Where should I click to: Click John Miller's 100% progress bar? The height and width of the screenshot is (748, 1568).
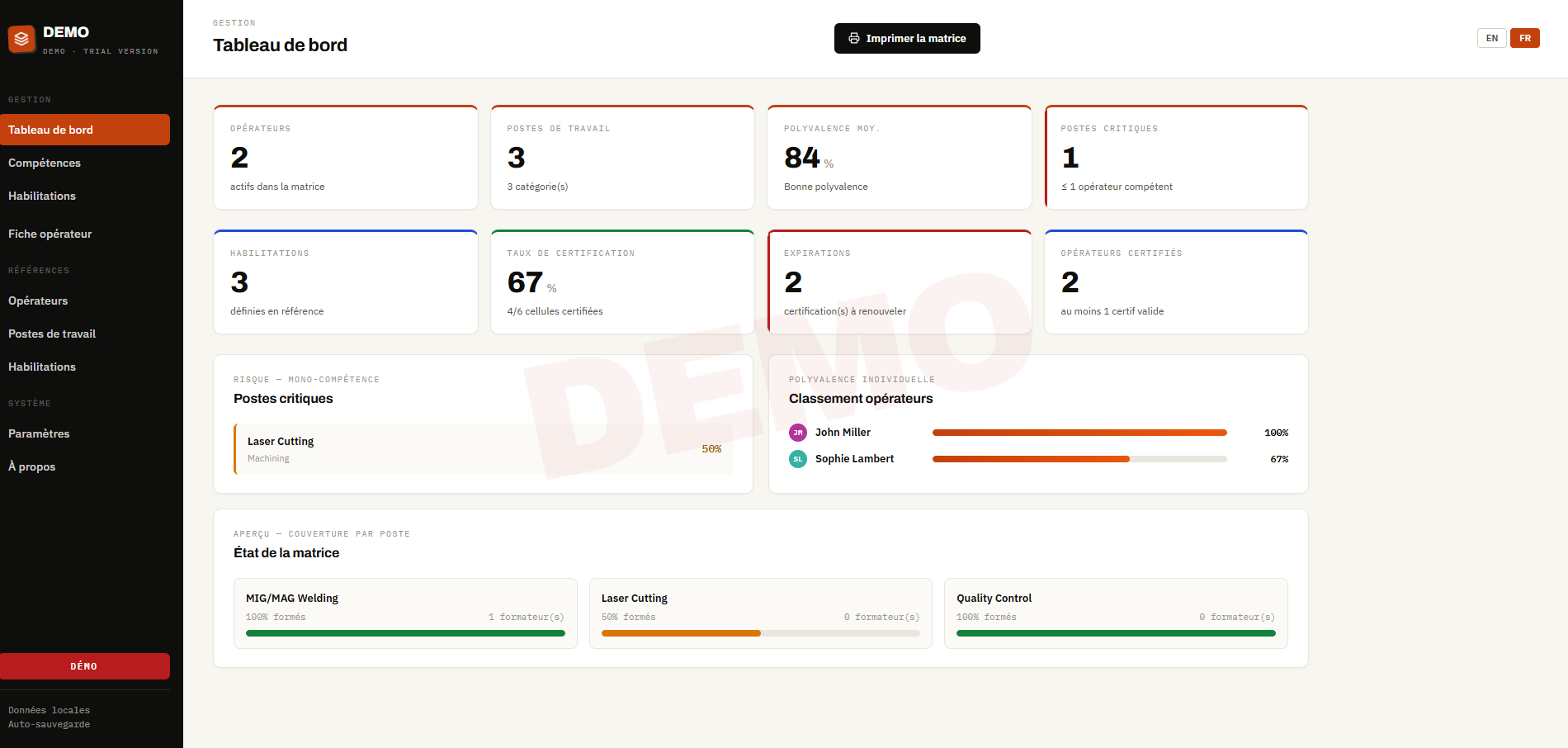coord(1079,433)
